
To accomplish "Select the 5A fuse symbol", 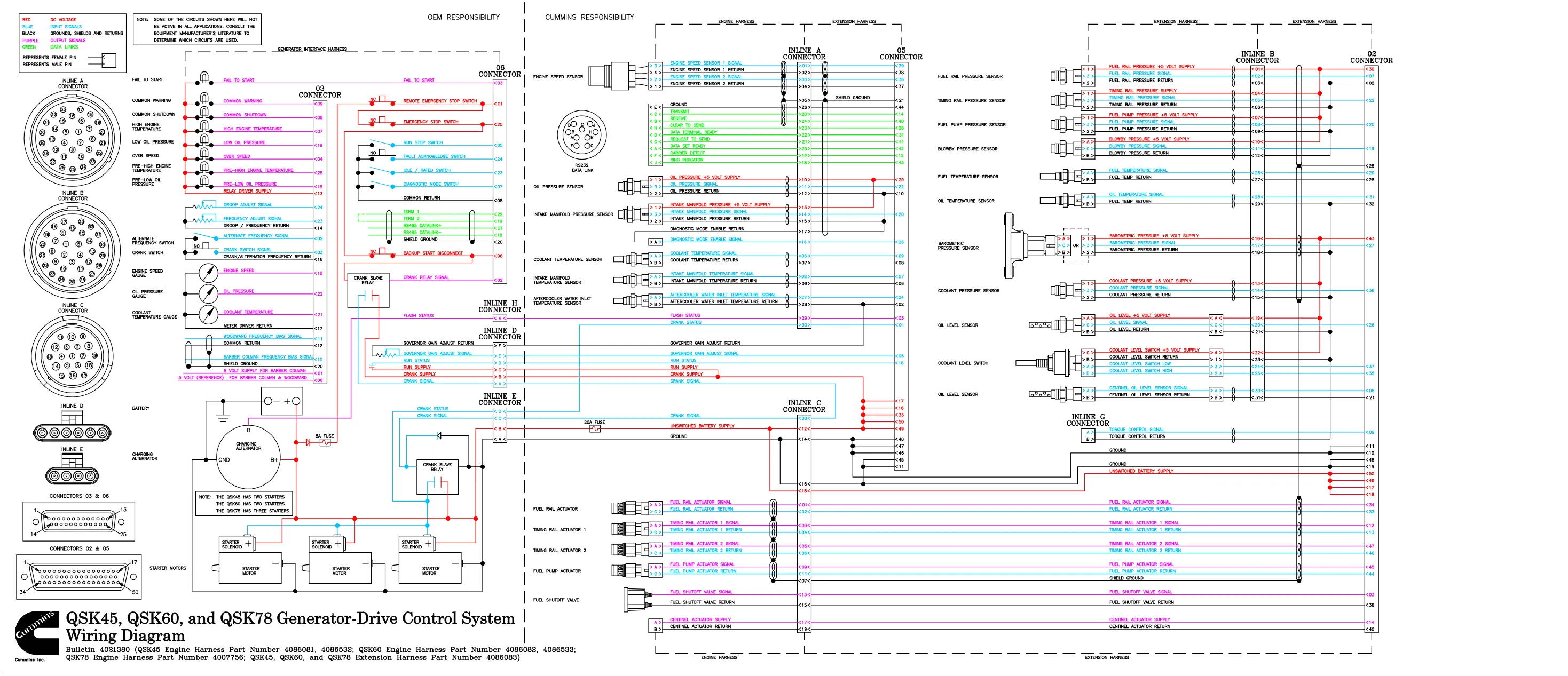I will point(326,442).
